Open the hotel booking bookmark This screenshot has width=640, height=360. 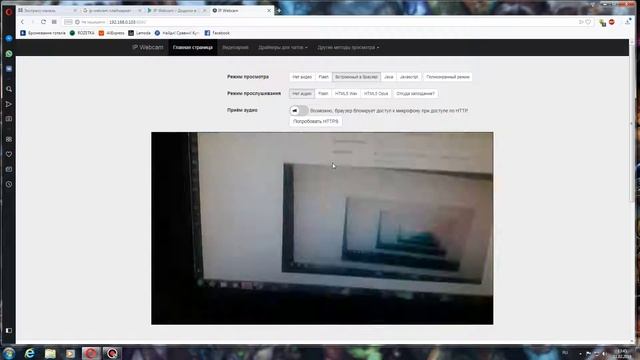pos(43,33)
